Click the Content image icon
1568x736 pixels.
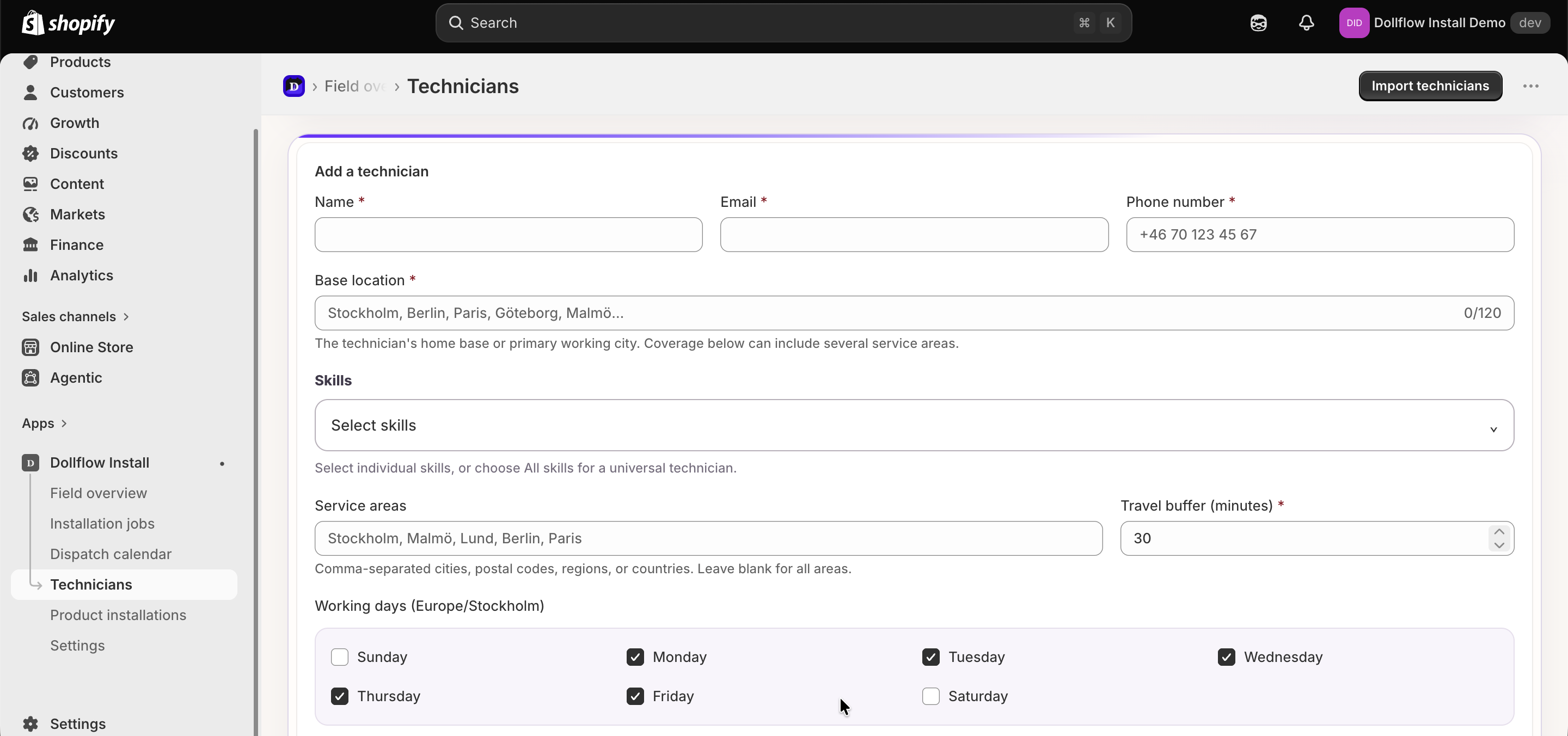point(30,184)
